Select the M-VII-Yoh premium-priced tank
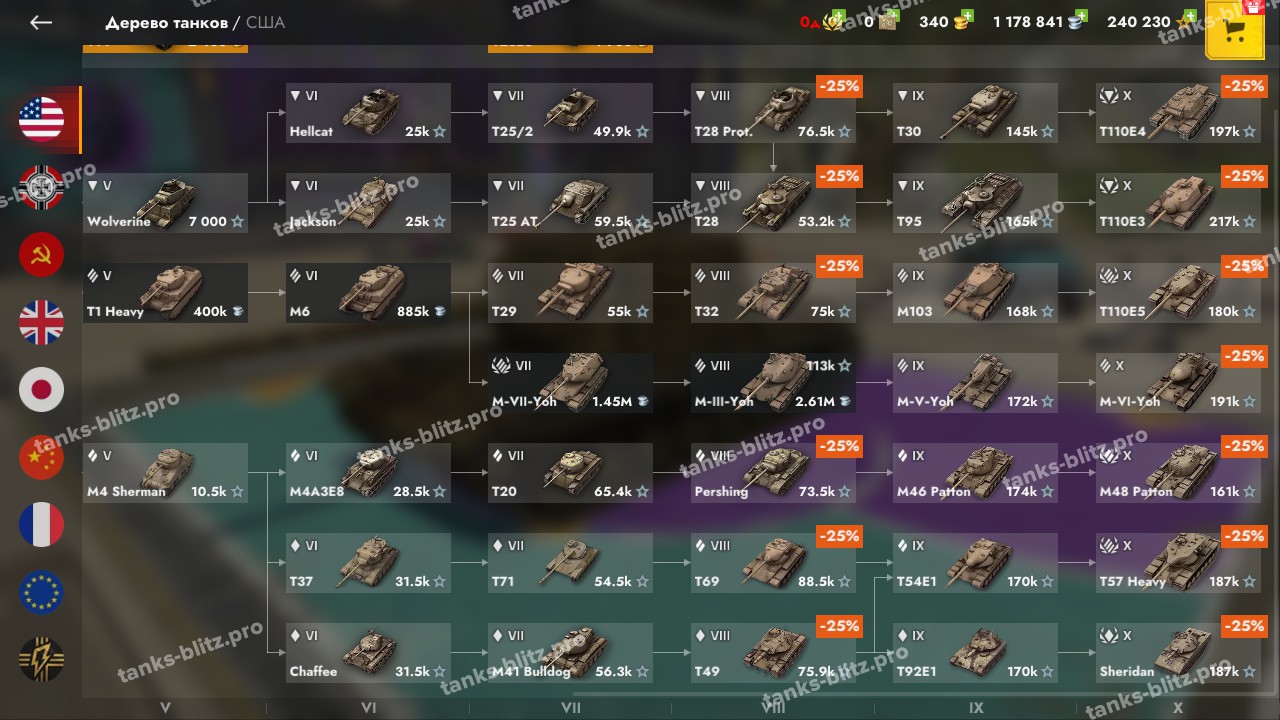 coord(570,383)
